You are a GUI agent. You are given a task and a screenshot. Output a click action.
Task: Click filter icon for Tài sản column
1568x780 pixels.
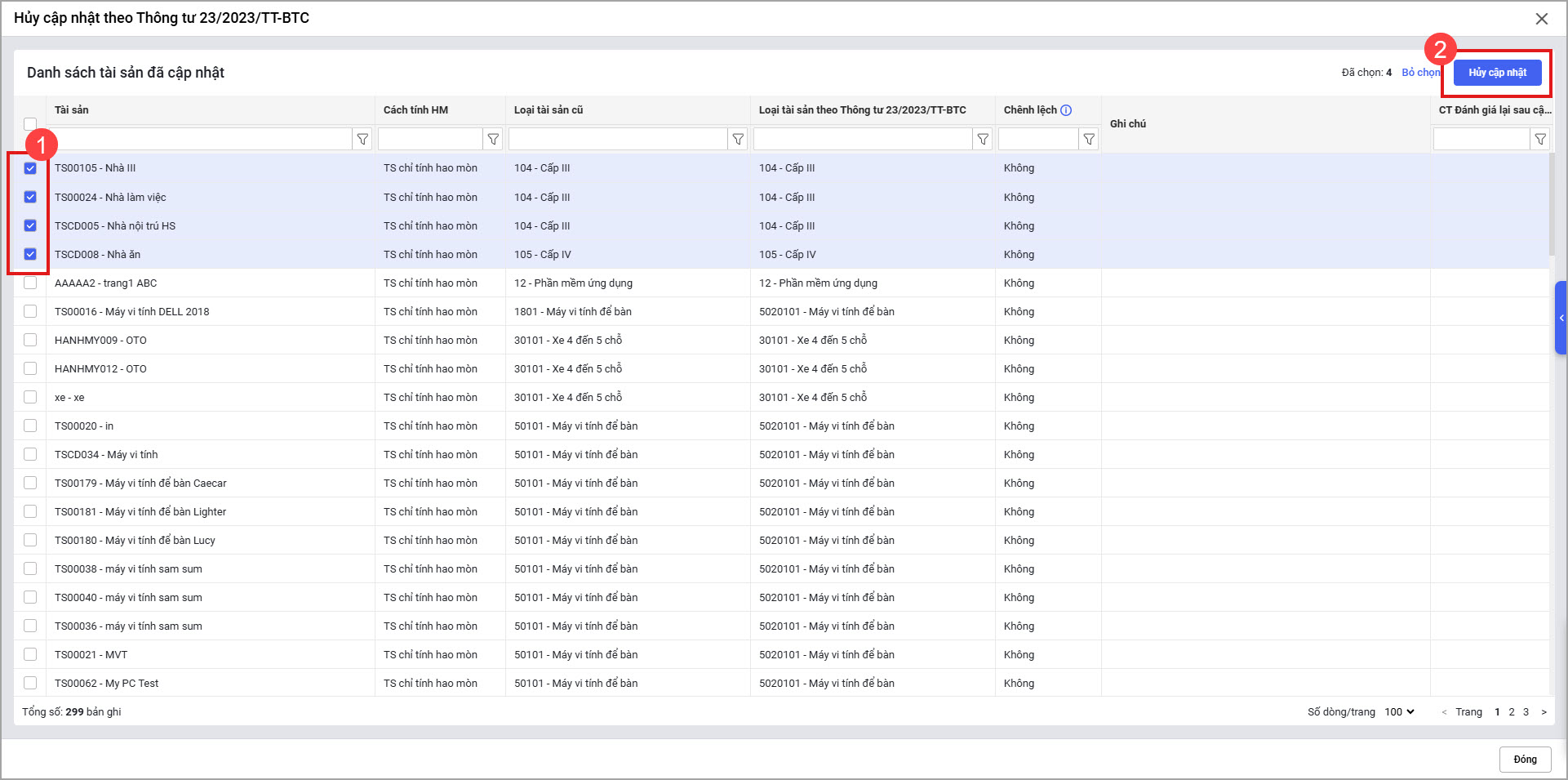click(x=362, y=140)
